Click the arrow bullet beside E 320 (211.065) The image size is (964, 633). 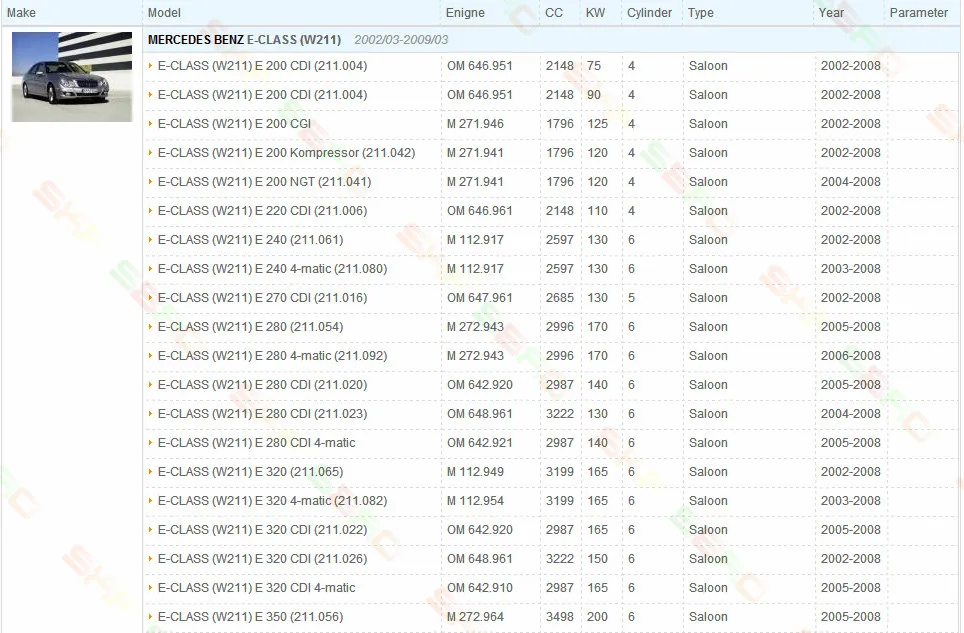[150, 471]
